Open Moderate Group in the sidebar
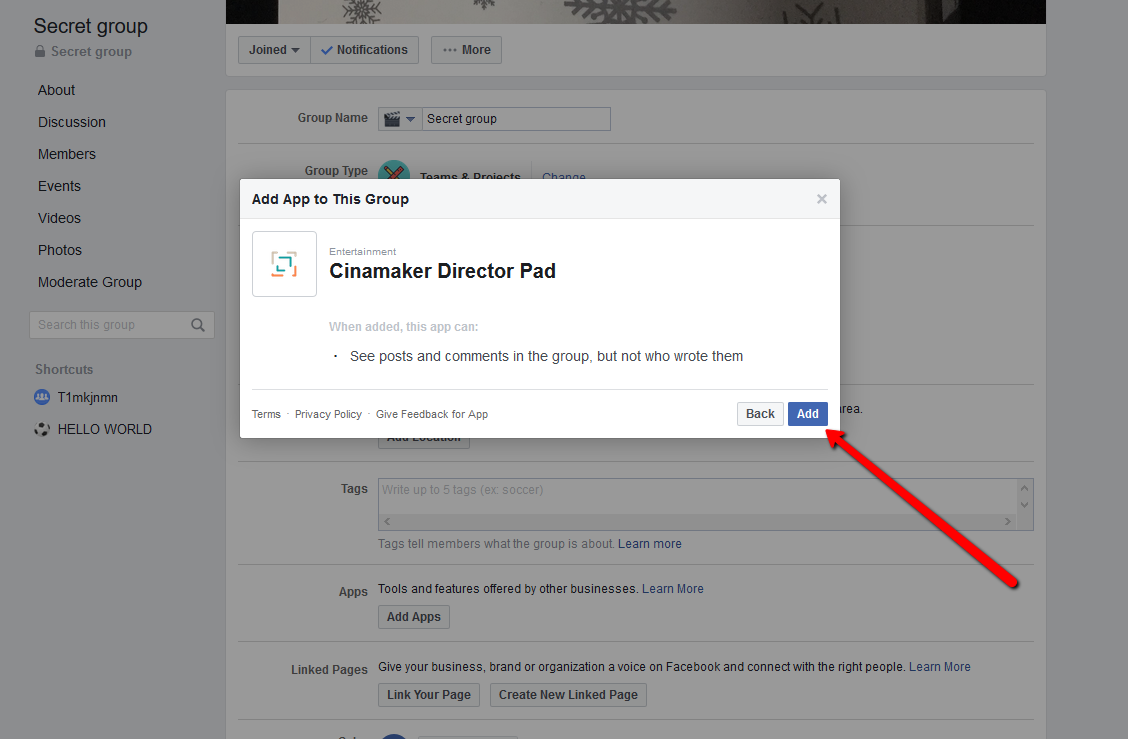This screenshot has width=1128, height=739. 90,282
